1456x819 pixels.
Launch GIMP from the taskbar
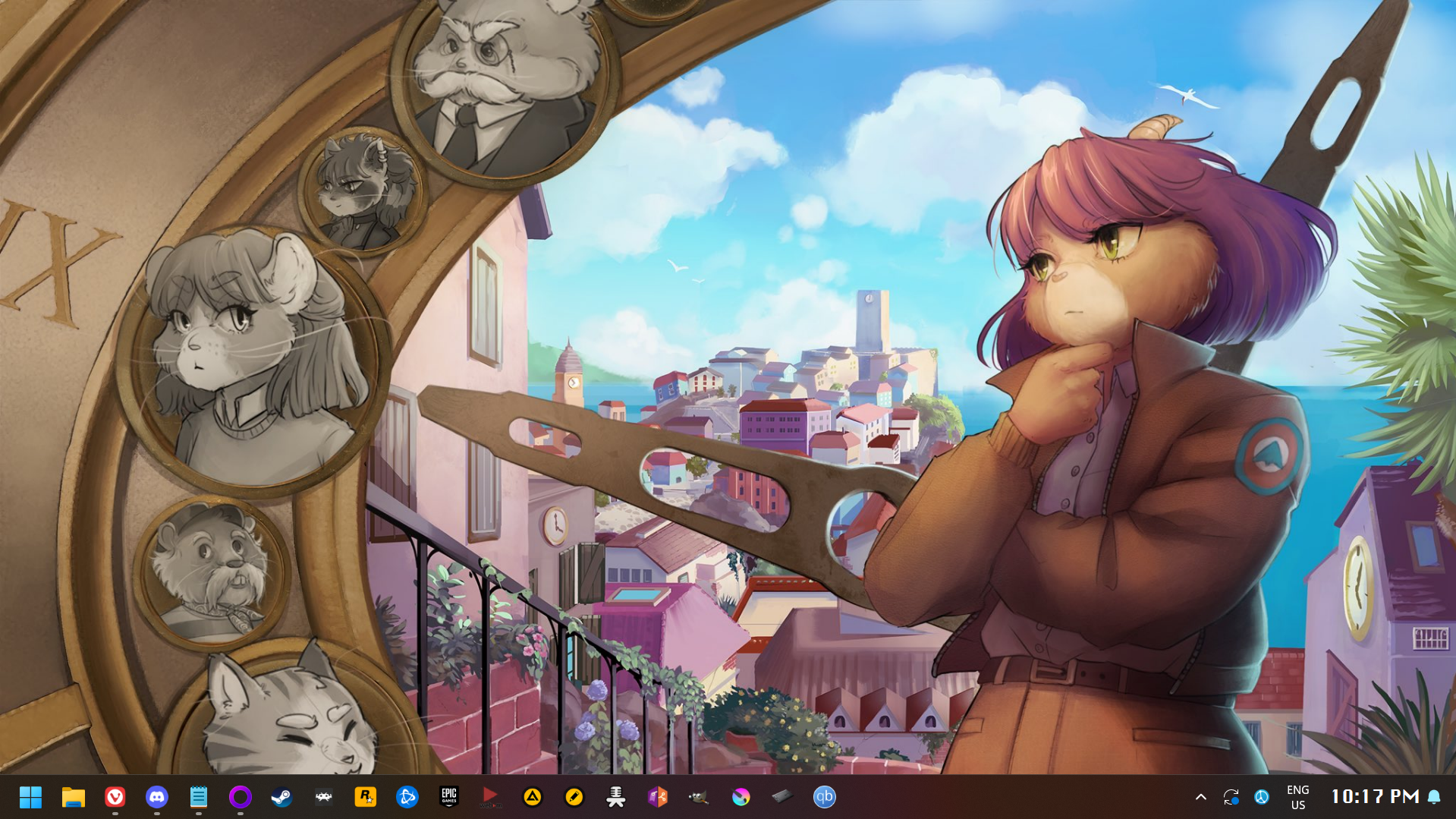pos(699,797)
